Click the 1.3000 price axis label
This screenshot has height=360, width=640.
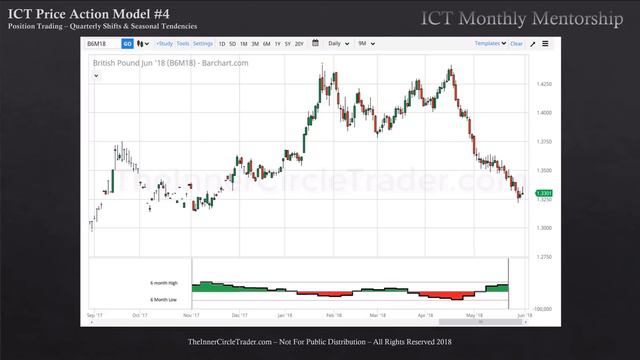tap(544, 228)
